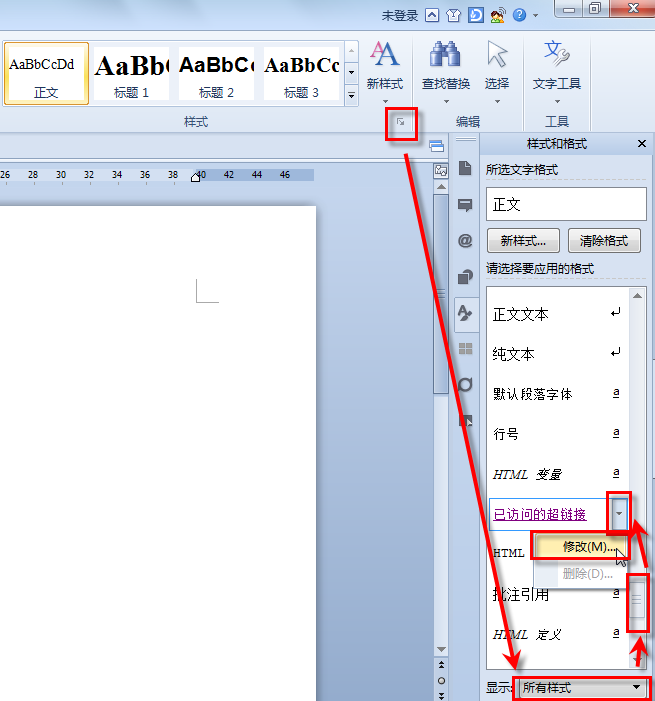Click the style list scroll-up arrow

637,296
